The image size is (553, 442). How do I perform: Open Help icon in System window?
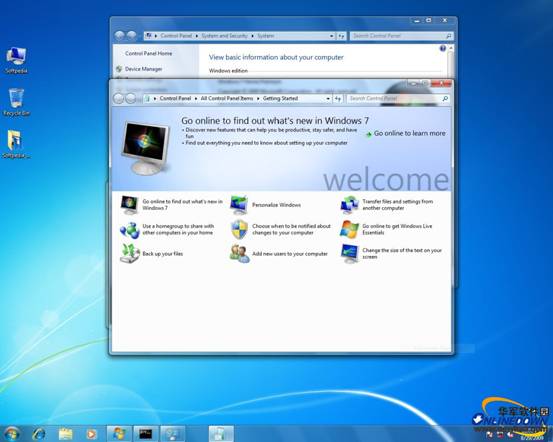(x=443, y=48)
